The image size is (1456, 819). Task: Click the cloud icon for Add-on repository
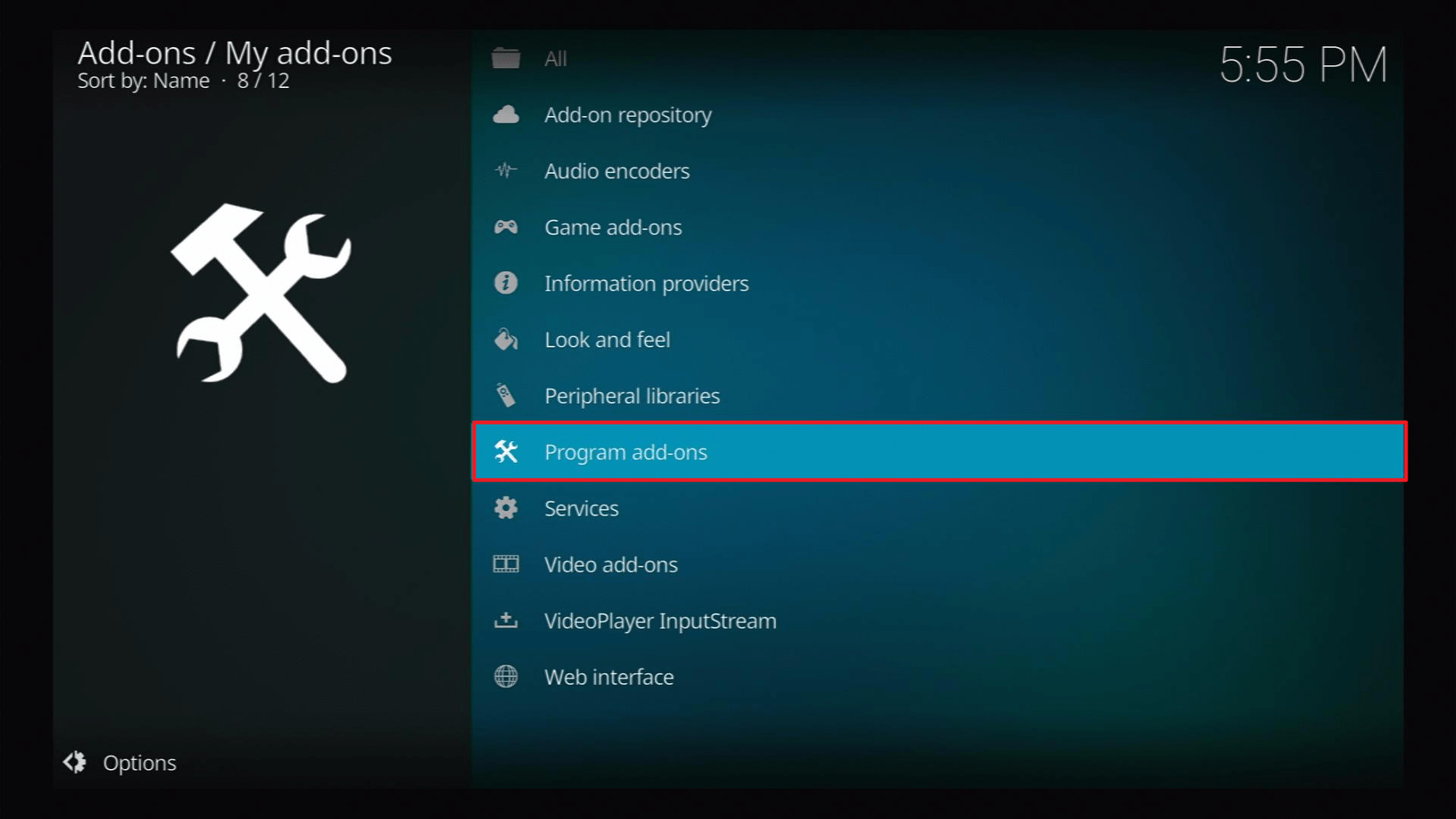[506, 115]
